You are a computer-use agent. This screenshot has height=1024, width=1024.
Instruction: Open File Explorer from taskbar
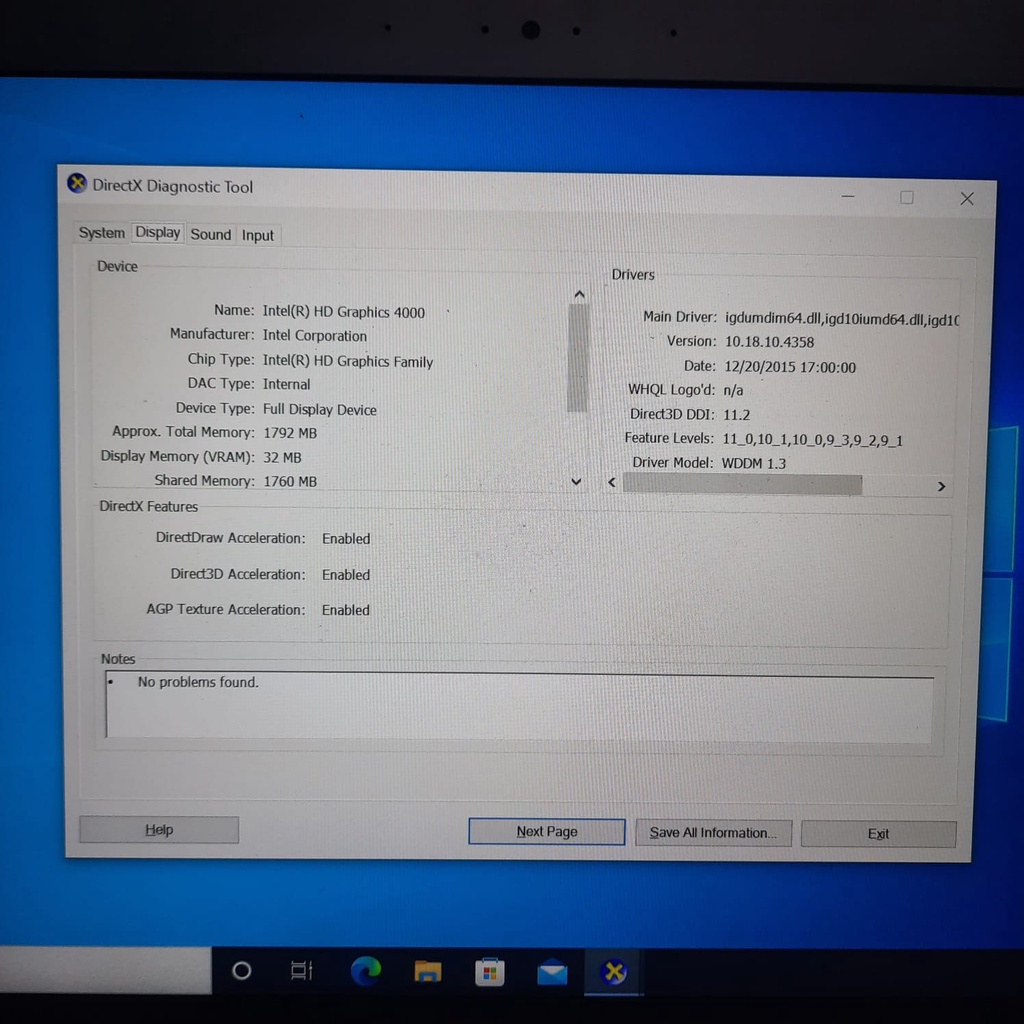[x=428, y=972]
